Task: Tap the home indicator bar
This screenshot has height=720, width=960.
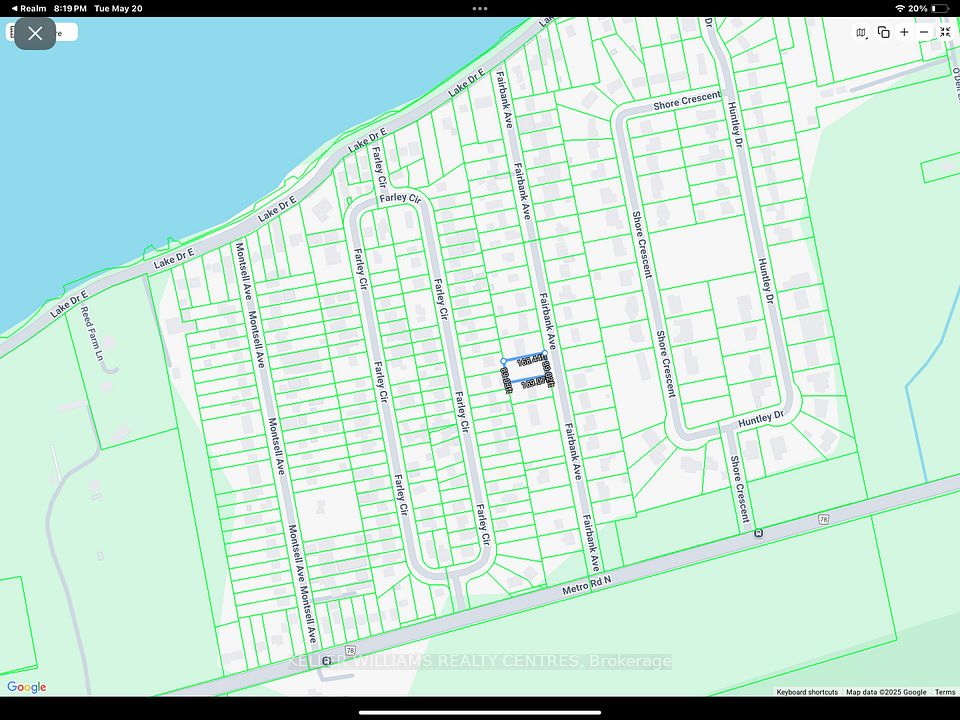Action: pyautogui.click(x=480, y=713)
